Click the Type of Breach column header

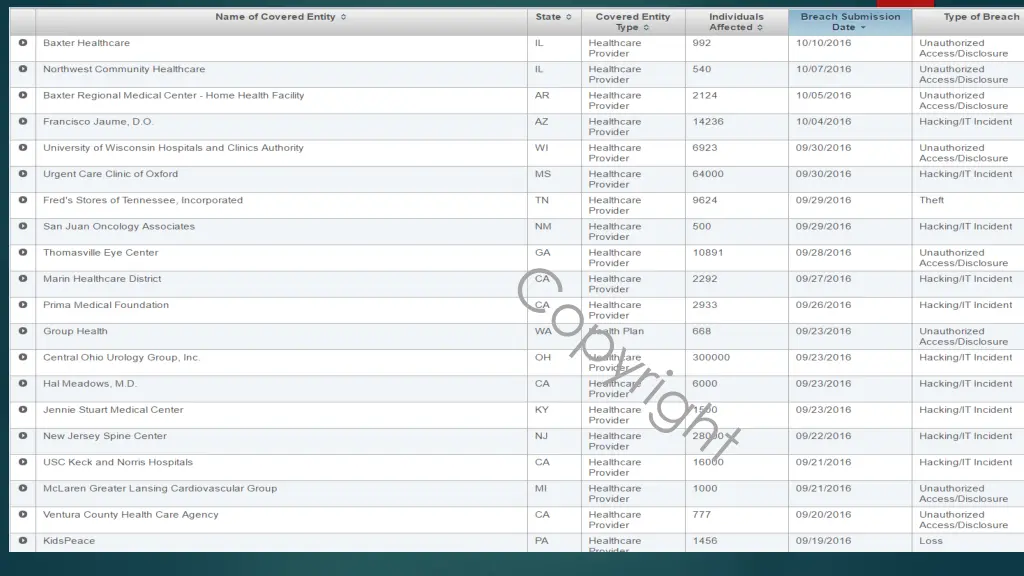968,22
